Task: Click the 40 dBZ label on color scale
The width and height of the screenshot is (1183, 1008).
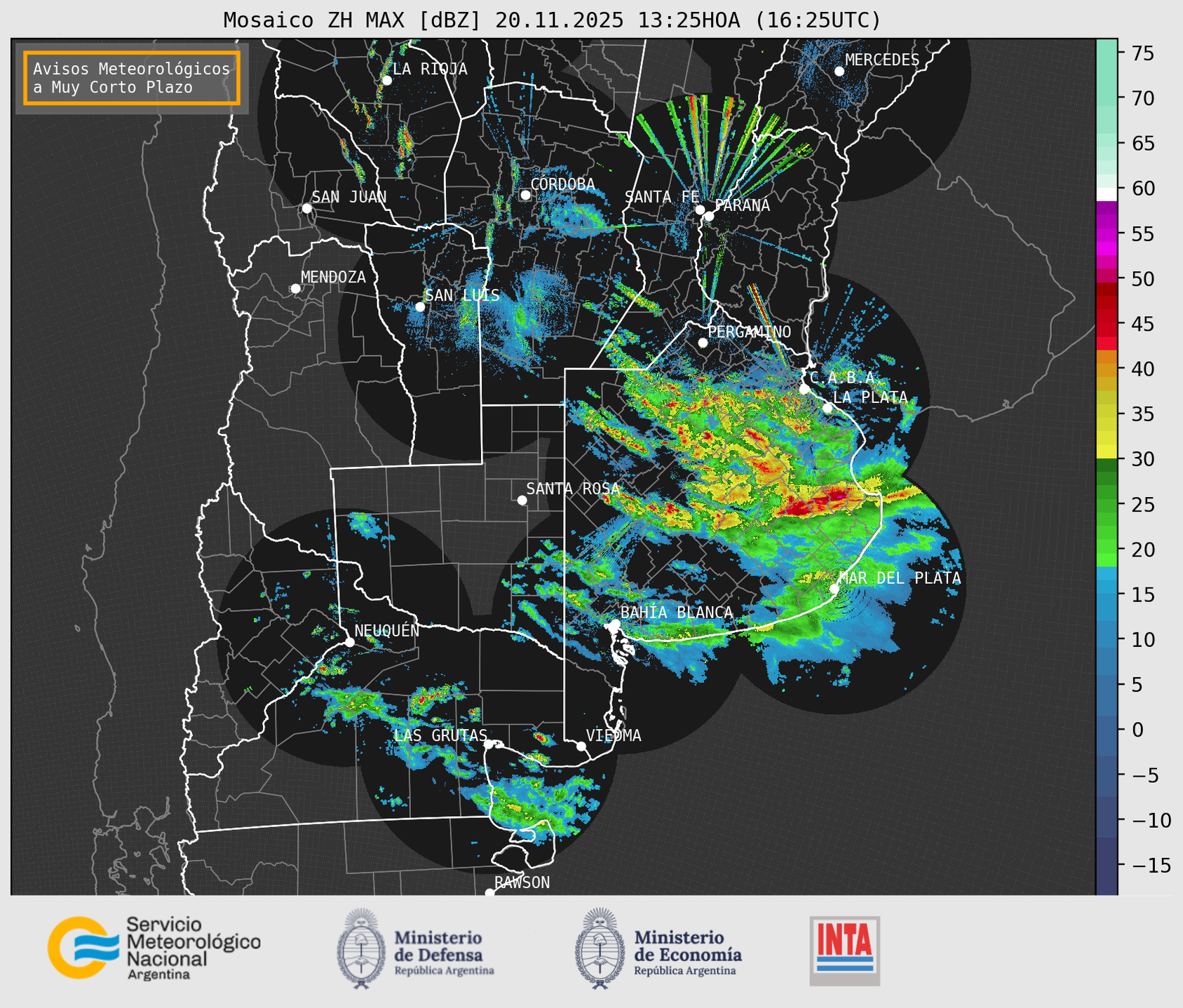Action: click(x=1142, y=369)
